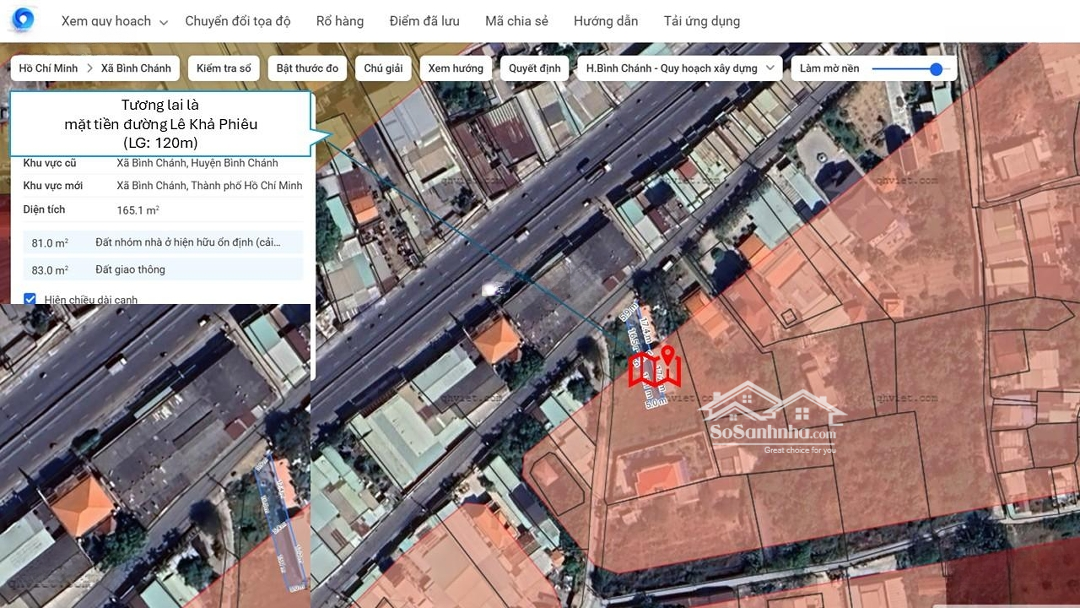This screenshot has width=1080, height=608.
Task: Click the Làm mờ nền opacity slider handle
Action: click(x=936, y=69)
